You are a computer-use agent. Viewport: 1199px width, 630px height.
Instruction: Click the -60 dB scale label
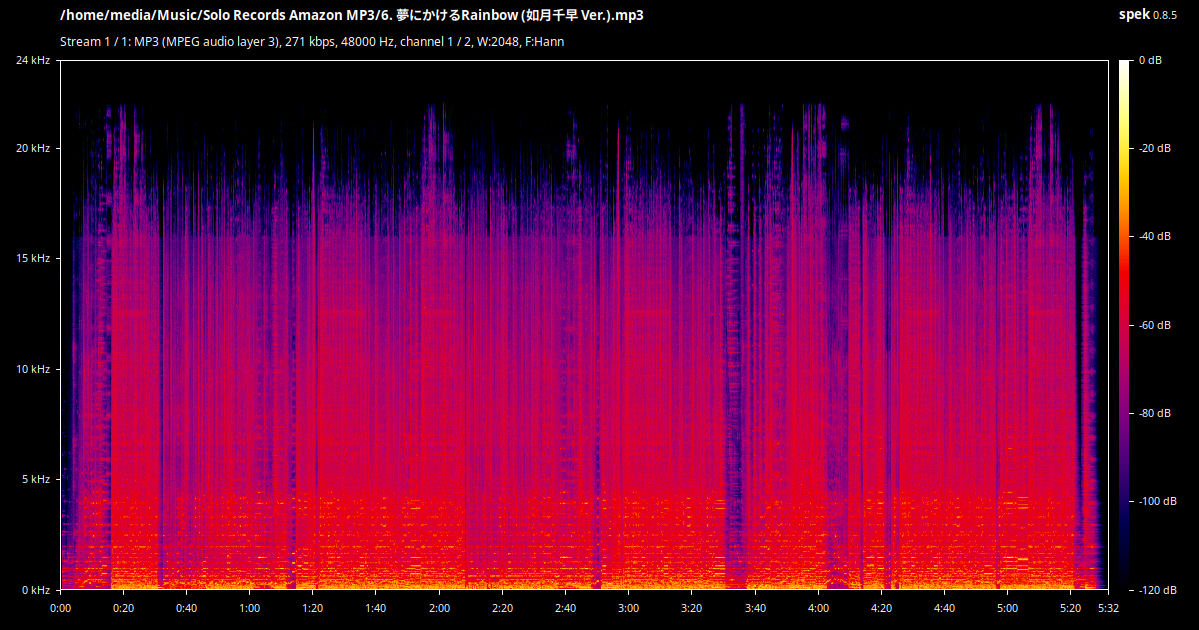click(1155, 325)
